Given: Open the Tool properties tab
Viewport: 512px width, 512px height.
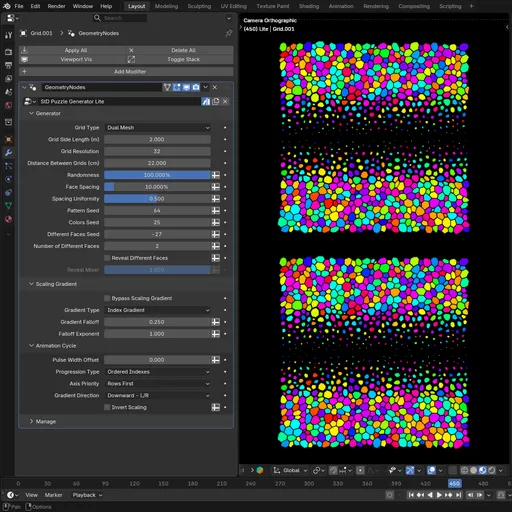Looking at the screenshot, I should [8, 35].
